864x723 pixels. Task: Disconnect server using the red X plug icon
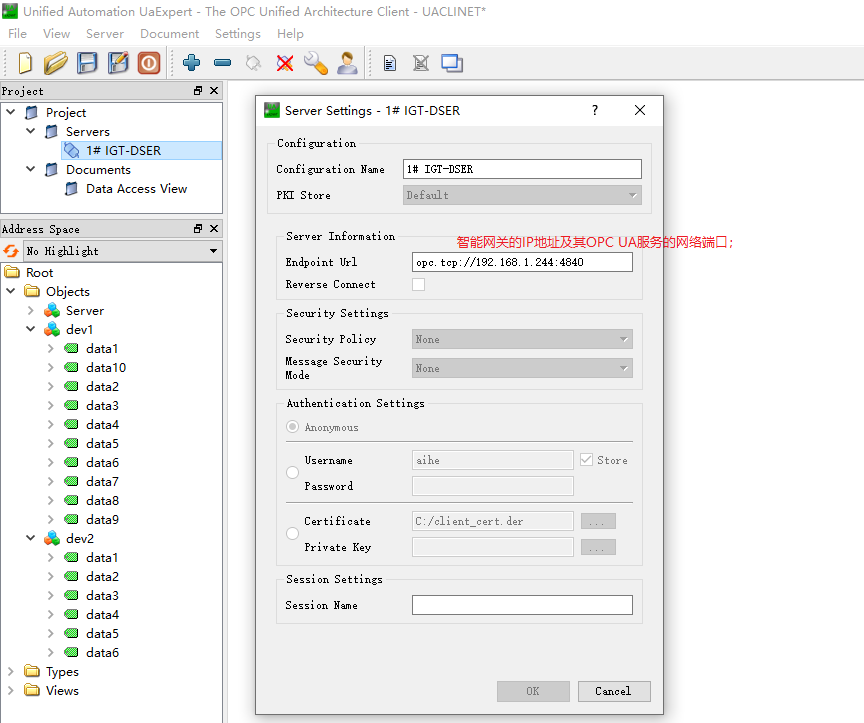pos(285,63)
